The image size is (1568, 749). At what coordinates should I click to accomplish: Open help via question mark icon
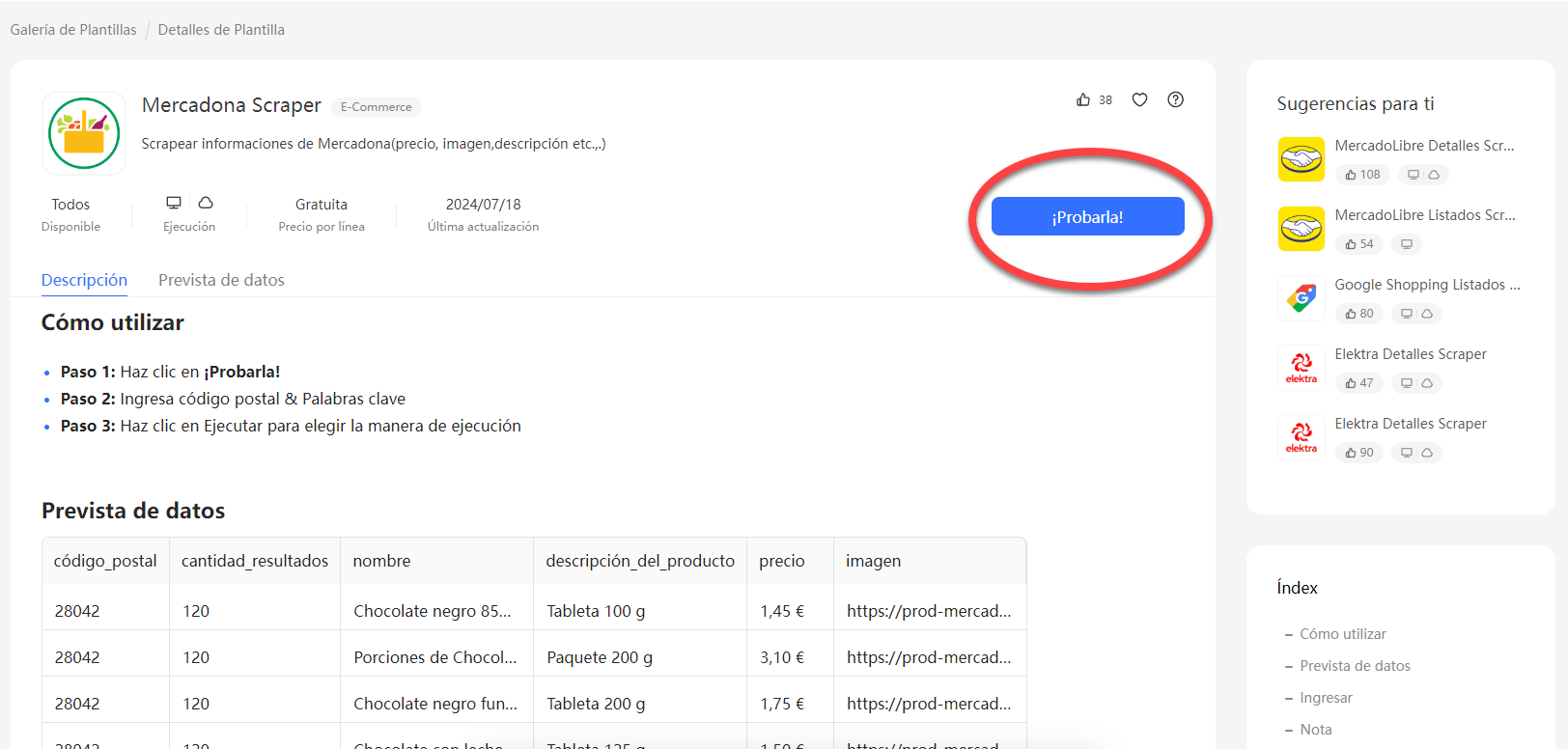point(1175,99)
